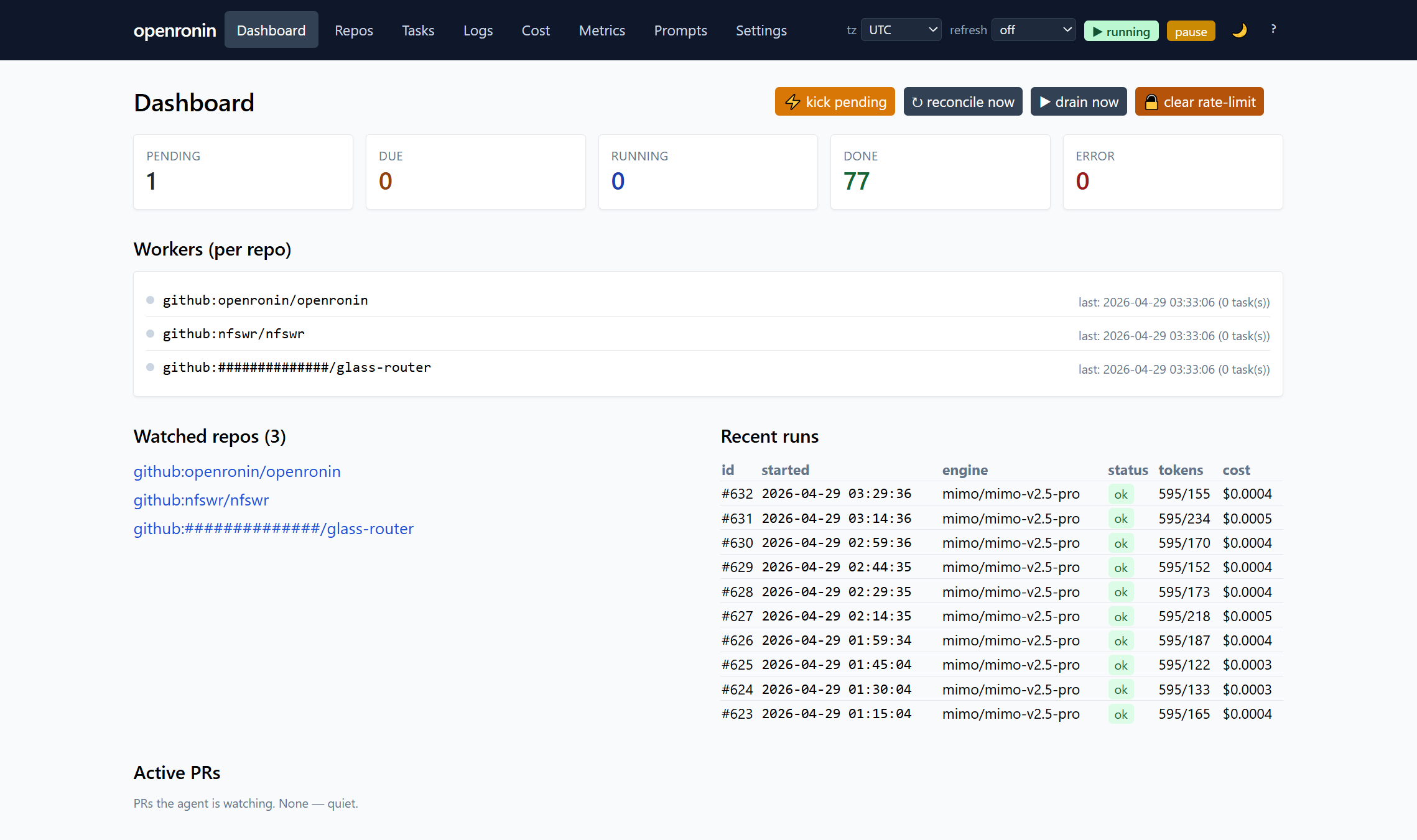
Task: Click worker status dot for glass-router
Action: pos(150,367)
